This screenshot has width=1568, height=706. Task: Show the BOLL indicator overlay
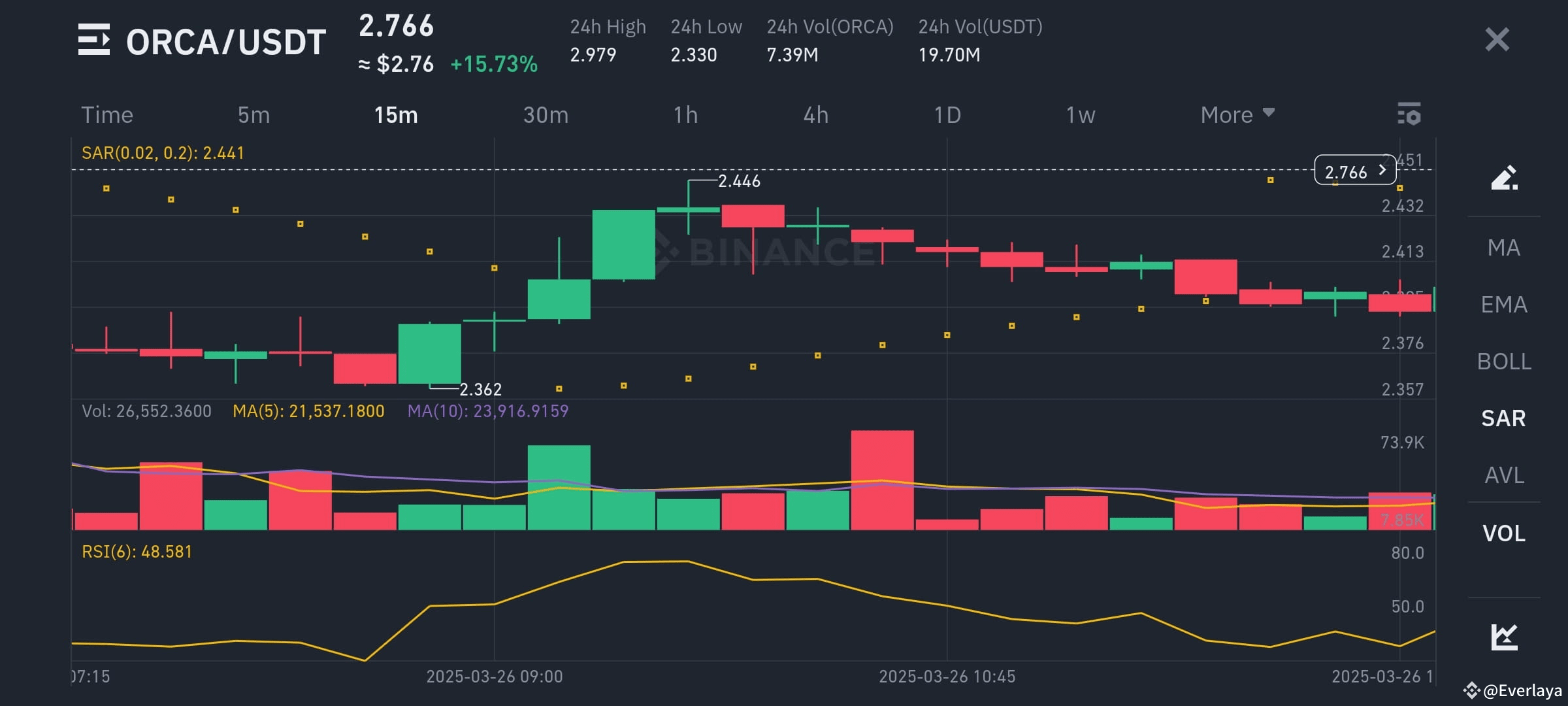1503,361
